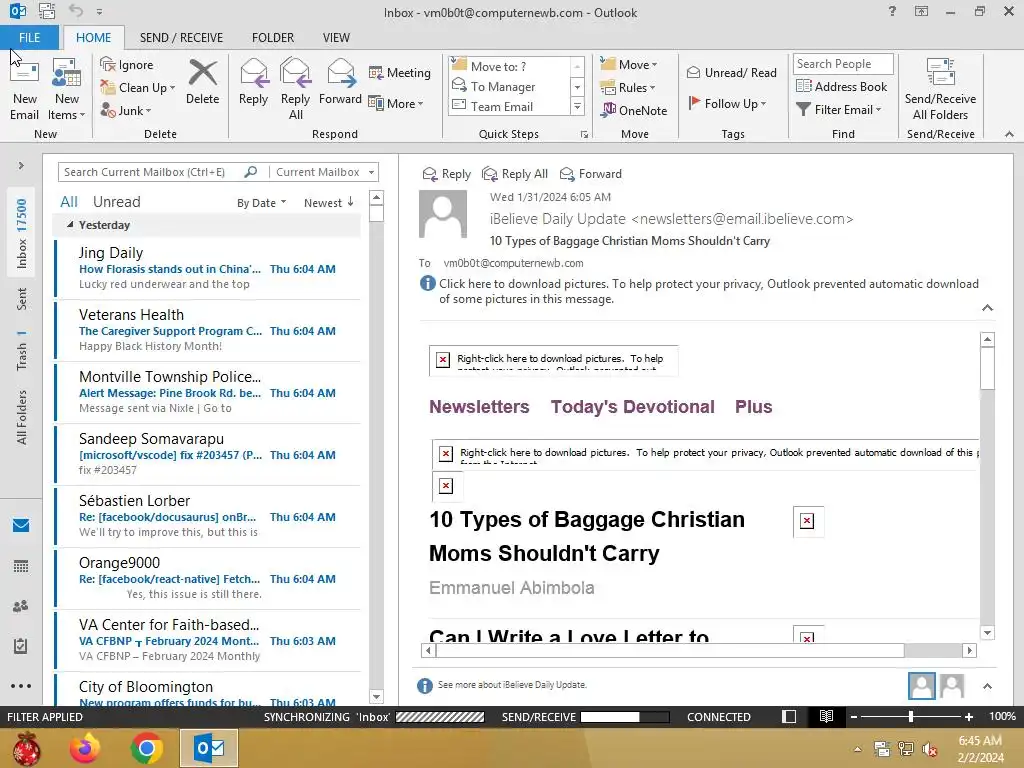Switch to the FOLDER tab
1024x768 pixels.
coord(273,37)
